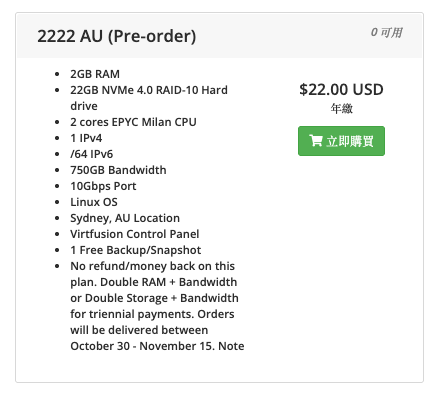Click the shopping cart icon
The height and width of the screenshot is (397, 440).
tap(316, 141)
